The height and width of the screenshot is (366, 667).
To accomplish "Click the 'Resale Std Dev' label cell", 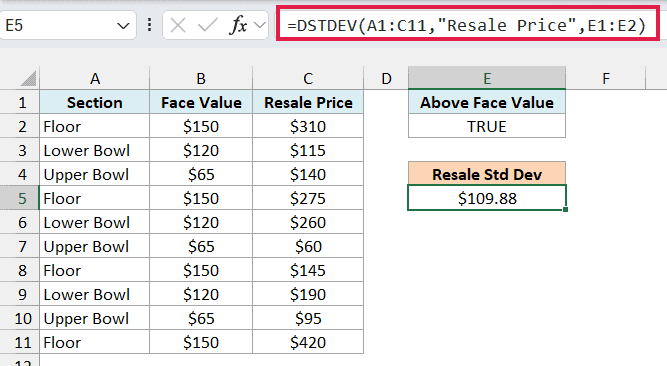I will point(487,174).
